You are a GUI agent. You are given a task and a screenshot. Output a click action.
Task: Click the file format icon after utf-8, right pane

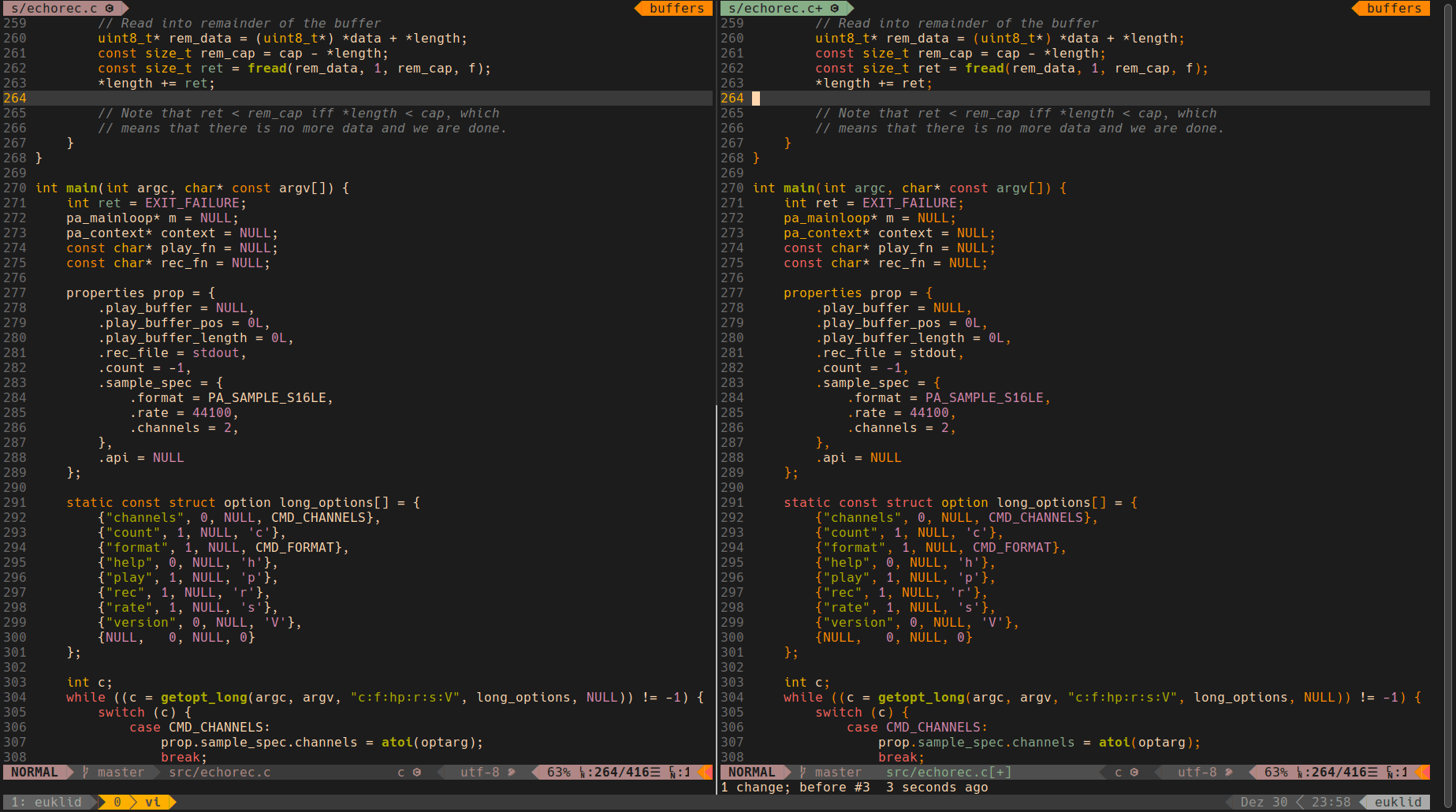coord(1229,773)
